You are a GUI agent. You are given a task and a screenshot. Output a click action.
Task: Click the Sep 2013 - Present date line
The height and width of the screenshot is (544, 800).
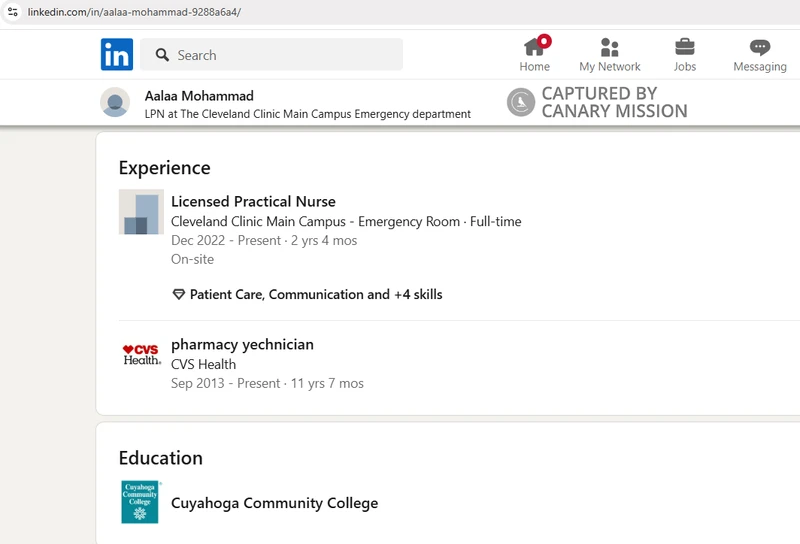point(267,383)
